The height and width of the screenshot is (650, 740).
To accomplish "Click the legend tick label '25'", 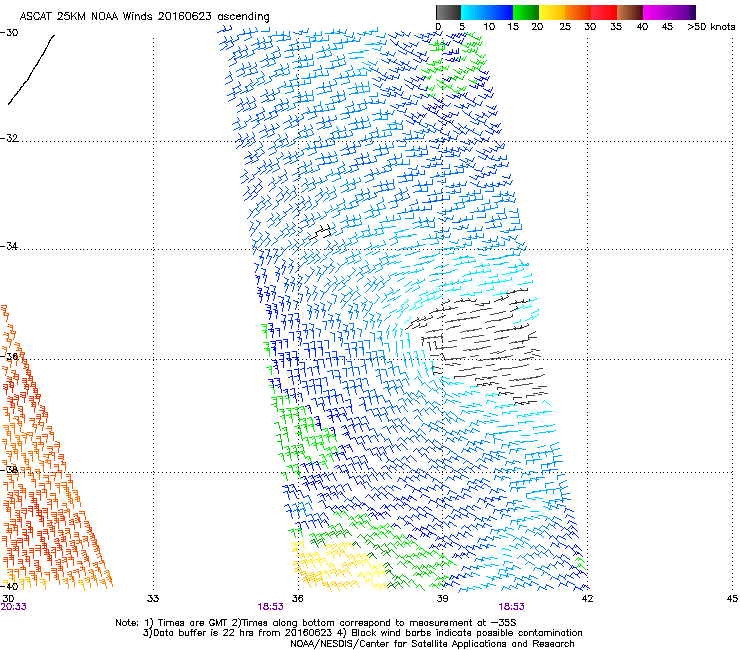I will click(565, 27).
